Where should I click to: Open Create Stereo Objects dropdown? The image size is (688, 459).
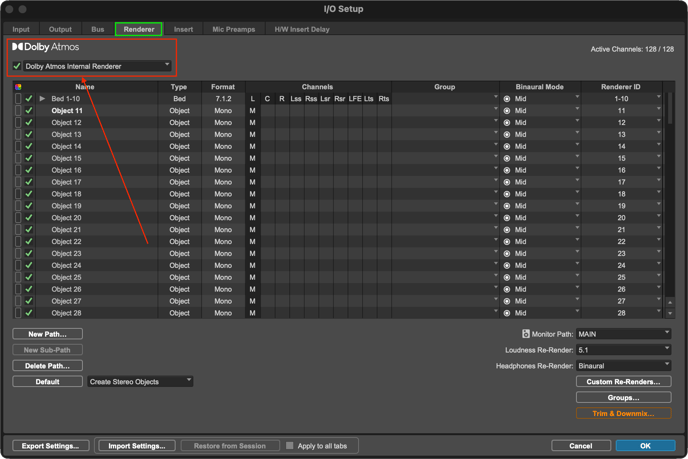point(140,382)
